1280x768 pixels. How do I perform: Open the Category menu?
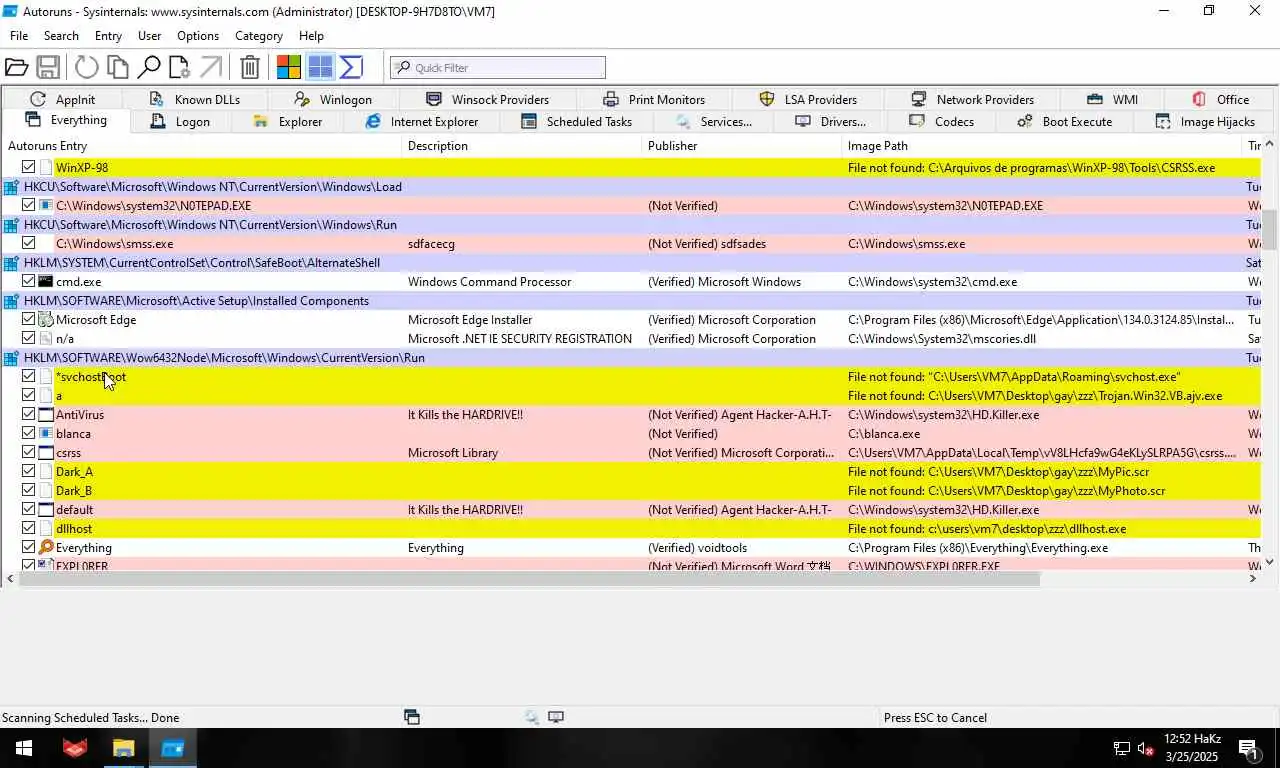click(x=258, y=36)
